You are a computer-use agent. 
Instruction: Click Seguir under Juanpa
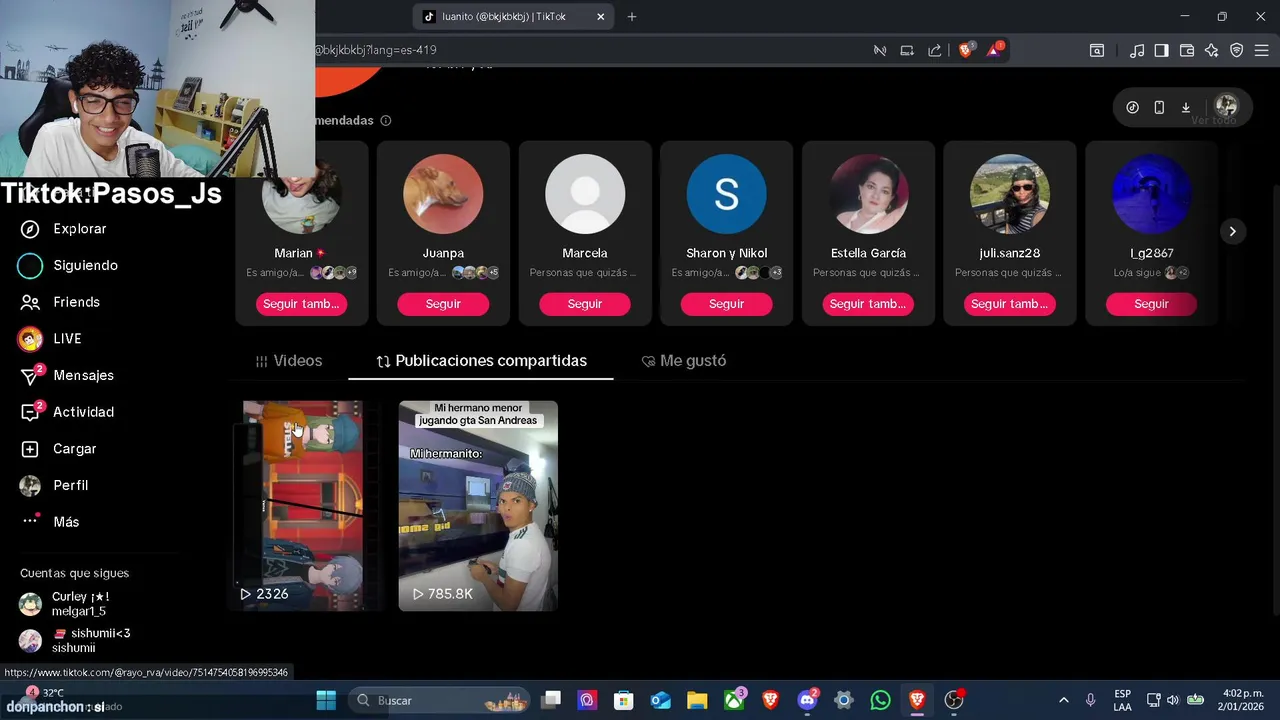[443, 304]
